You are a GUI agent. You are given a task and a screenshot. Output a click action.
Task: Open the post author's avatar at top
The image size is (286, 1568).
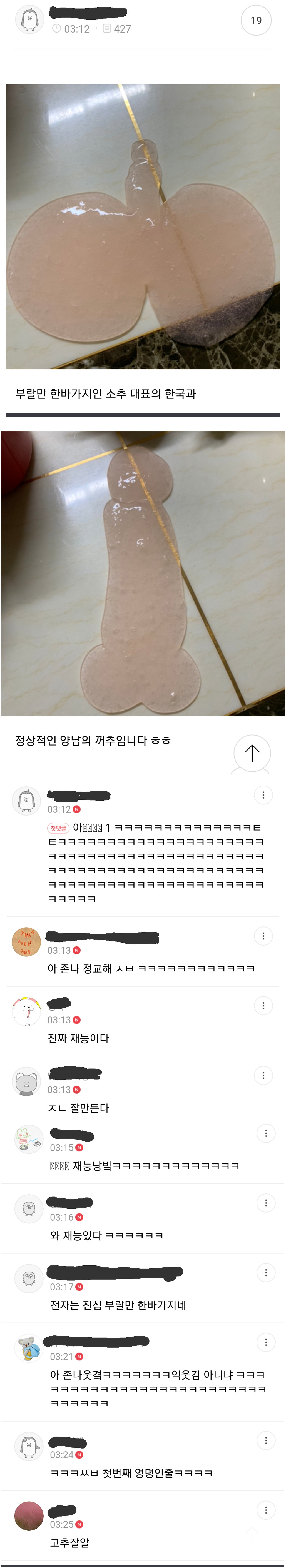[x=29, y=19]
